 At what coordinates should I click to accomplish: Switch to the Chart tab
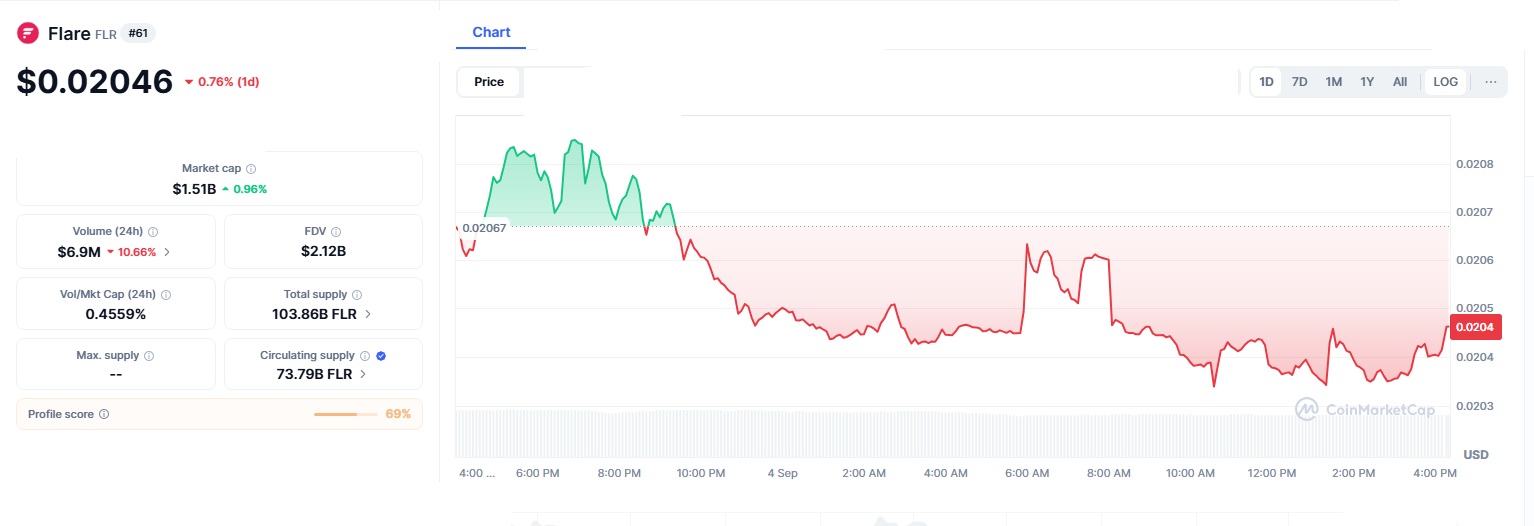click(491, 33)
